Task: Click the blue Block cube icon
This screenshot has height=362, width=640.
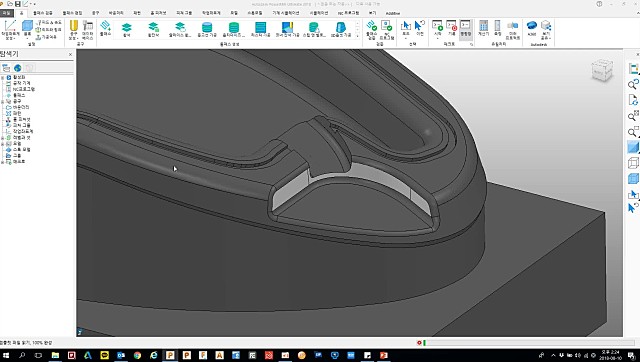Action: pyautogui.click(x=27, y=25)
